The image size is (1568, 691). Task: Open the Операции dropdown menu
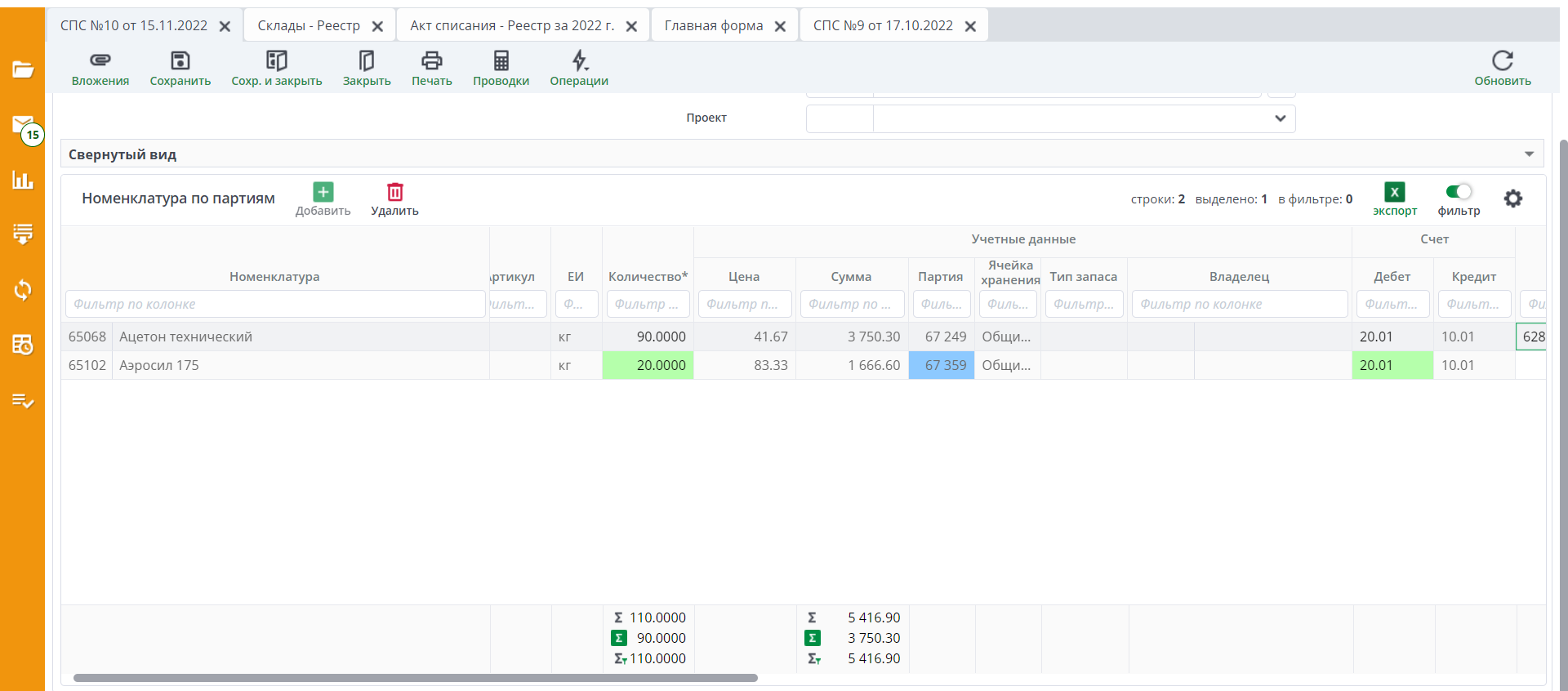(579, 61)
